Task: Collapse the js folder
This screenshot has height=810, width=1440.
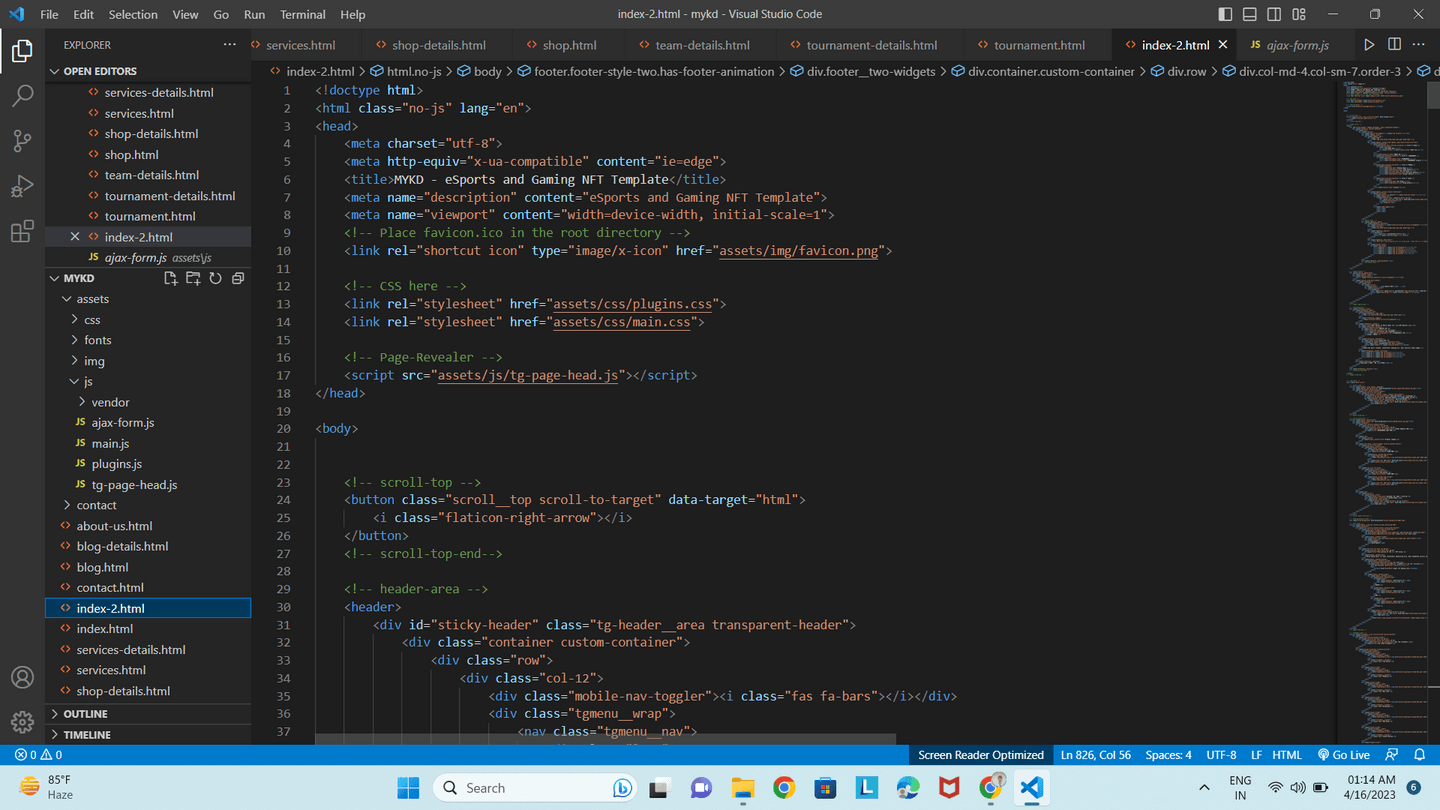Action: 148,381
